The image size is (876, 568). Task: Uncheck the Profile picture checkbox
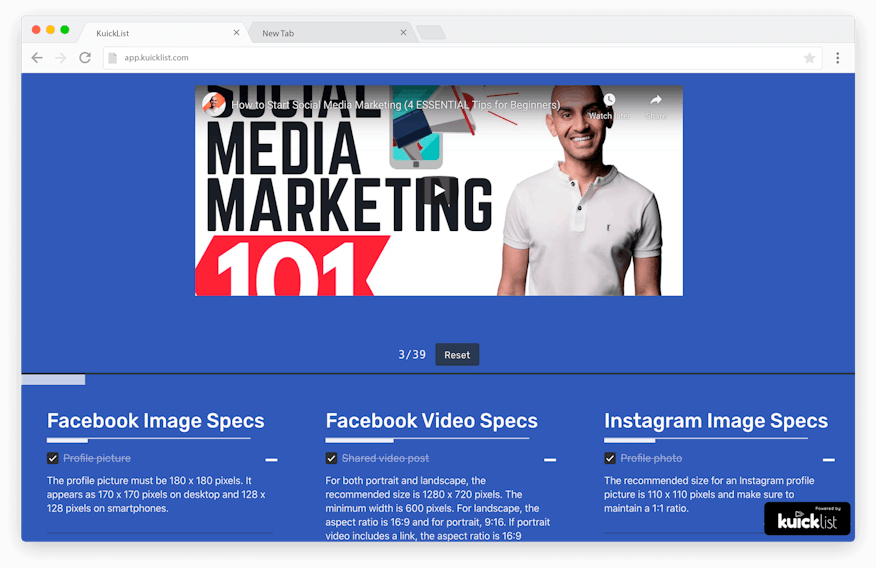(x=53, y=459)
